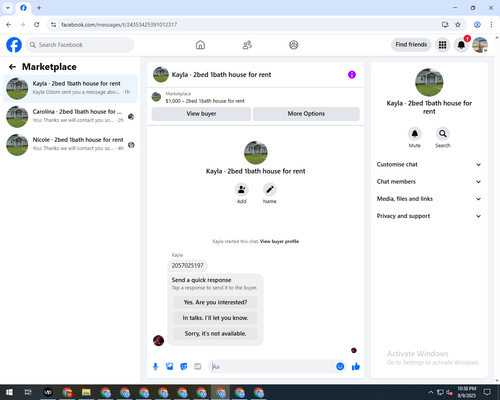This screenshot has height=400, width=500.
Task: Click the Name pencil edit icon
Action: coord(270,190)
